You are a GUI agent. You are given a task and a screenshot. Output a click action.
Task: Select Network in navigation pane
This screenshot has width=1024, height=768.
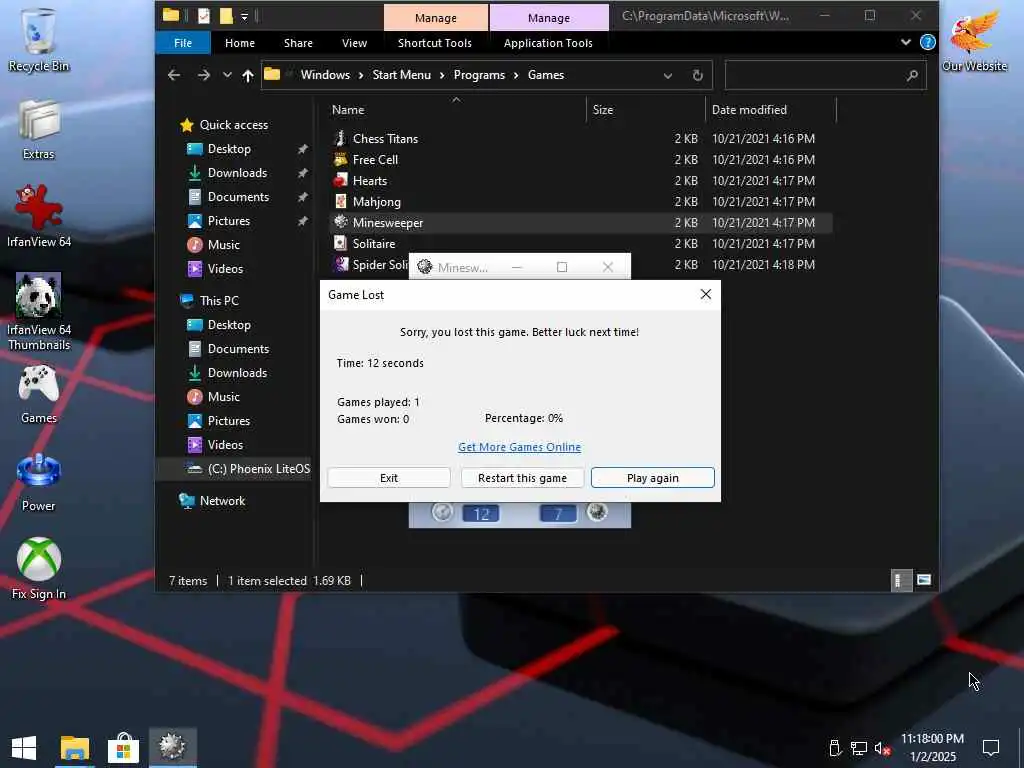[x=222, y=501]
